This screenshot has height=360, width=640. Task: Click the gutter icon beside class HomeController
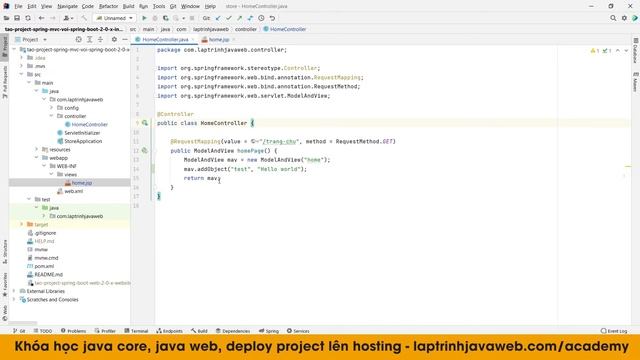(145, 123)
